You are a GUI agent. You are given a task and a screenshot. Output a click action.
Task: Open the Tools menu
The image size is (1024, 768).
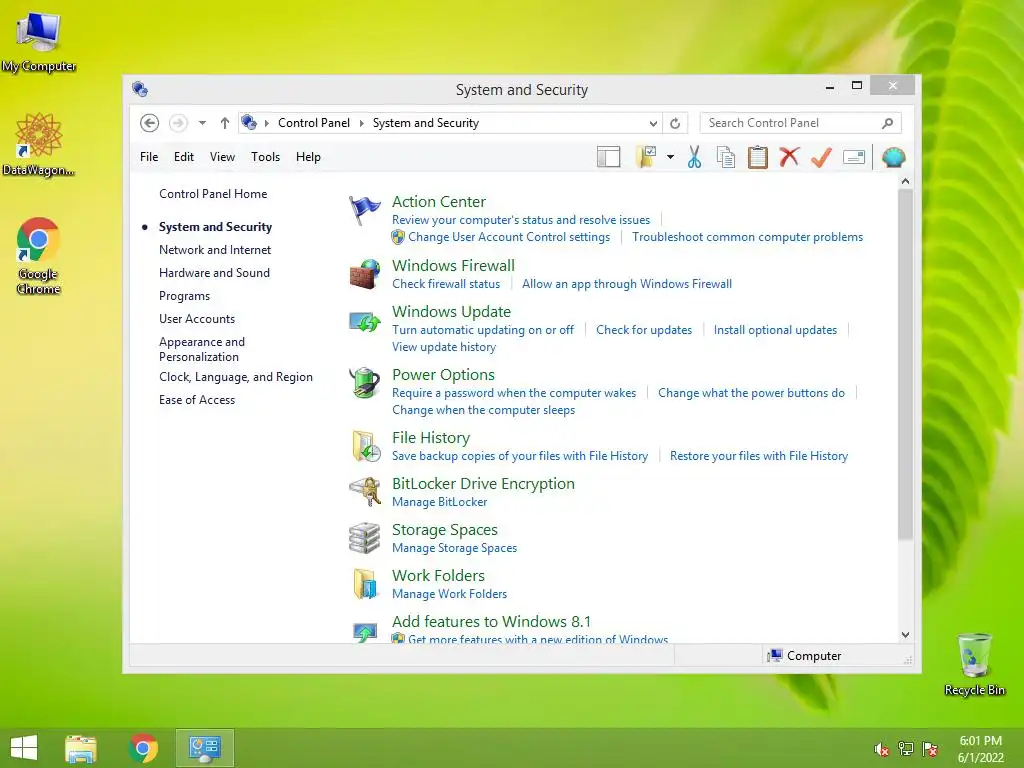pos(265,157)
